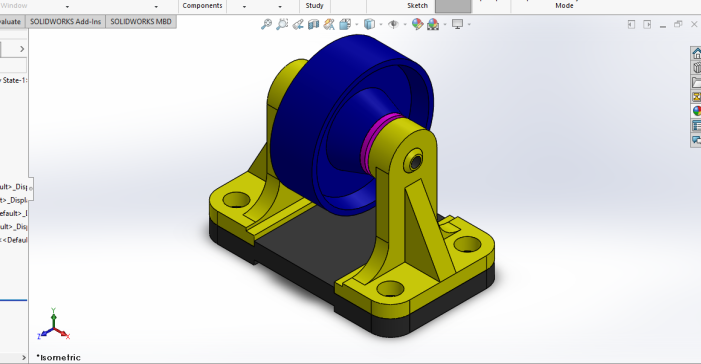The image size is (701, 364).
Task: Expand the Display Style dropdown arrow
Action: point(380,25)
